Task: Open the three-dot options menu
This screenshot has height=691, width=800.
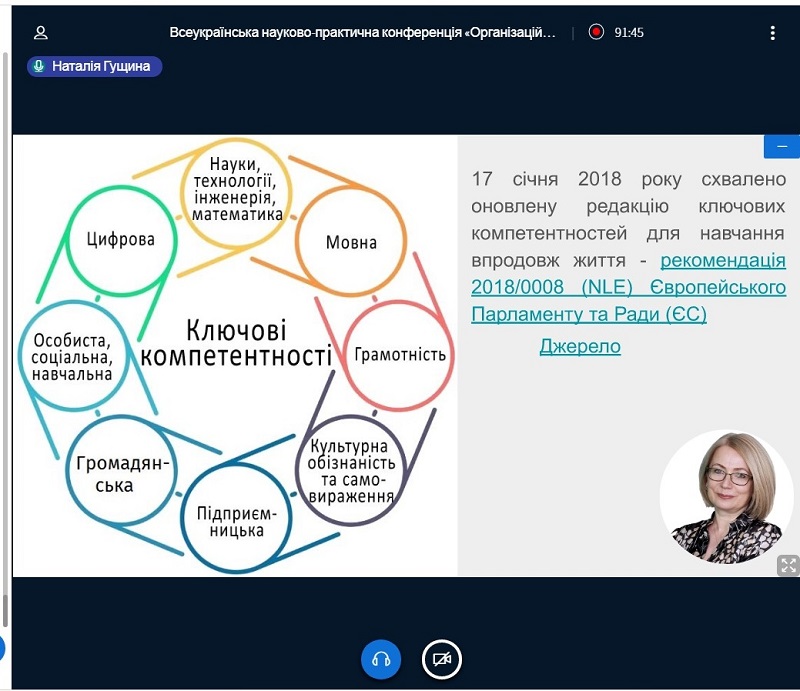Action: coord(772,32)
